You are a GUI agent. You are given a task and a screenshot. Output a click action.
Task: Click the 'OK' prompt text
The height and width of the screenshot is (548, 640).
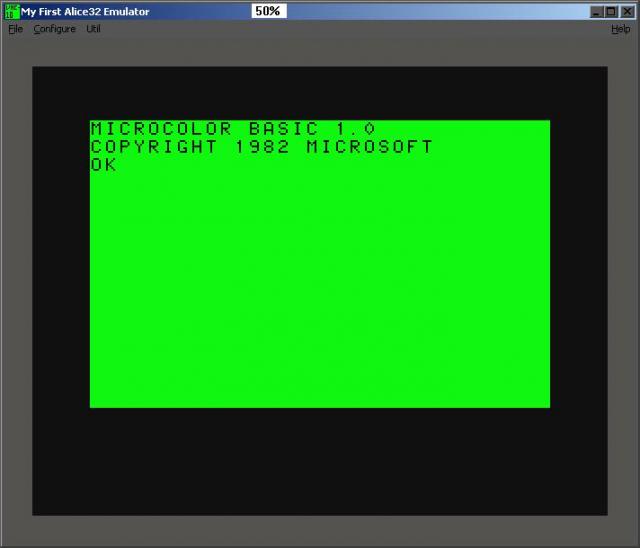pyautogui.click(x=103, y=165)
